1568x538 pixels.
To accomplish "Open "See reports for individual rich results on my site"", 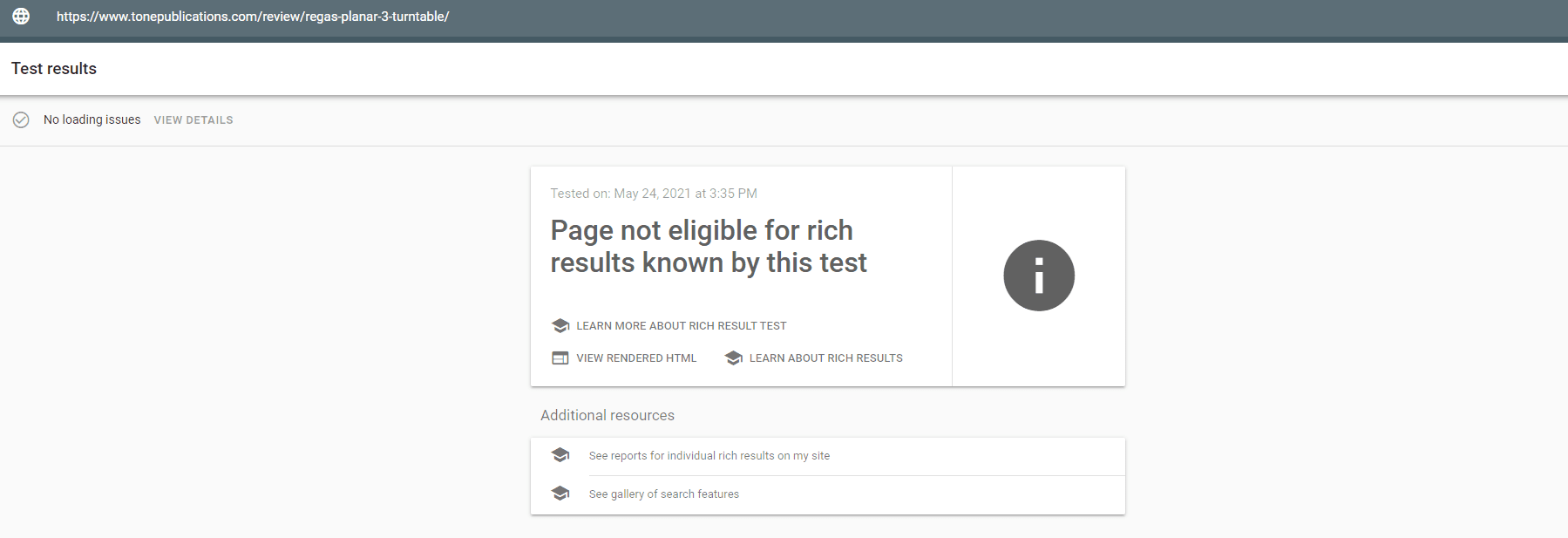I will point(709,456).
